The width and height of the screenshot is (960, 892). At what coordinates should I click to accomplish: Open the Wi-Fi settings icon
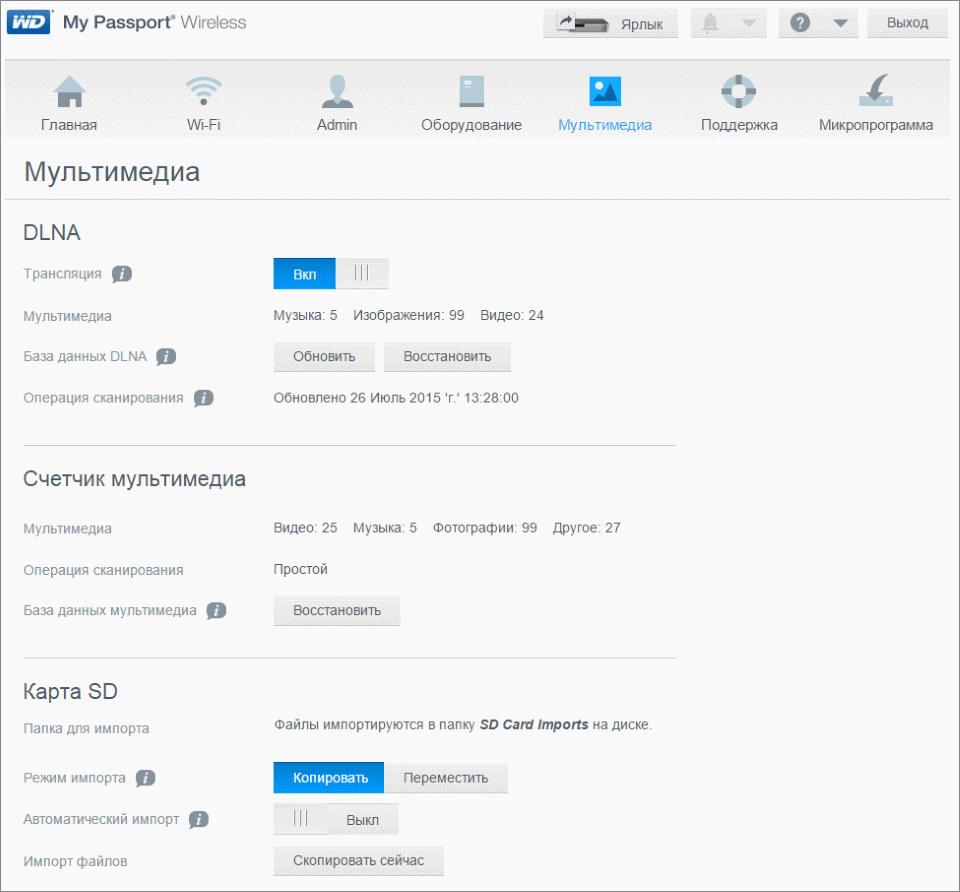coord(203,92)
